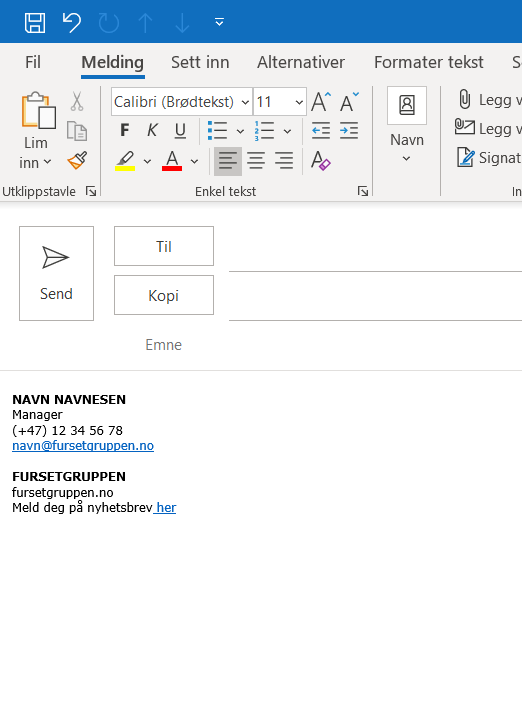Go to next item with down arrow
The image size is (522, 703).
coord(182,23)
